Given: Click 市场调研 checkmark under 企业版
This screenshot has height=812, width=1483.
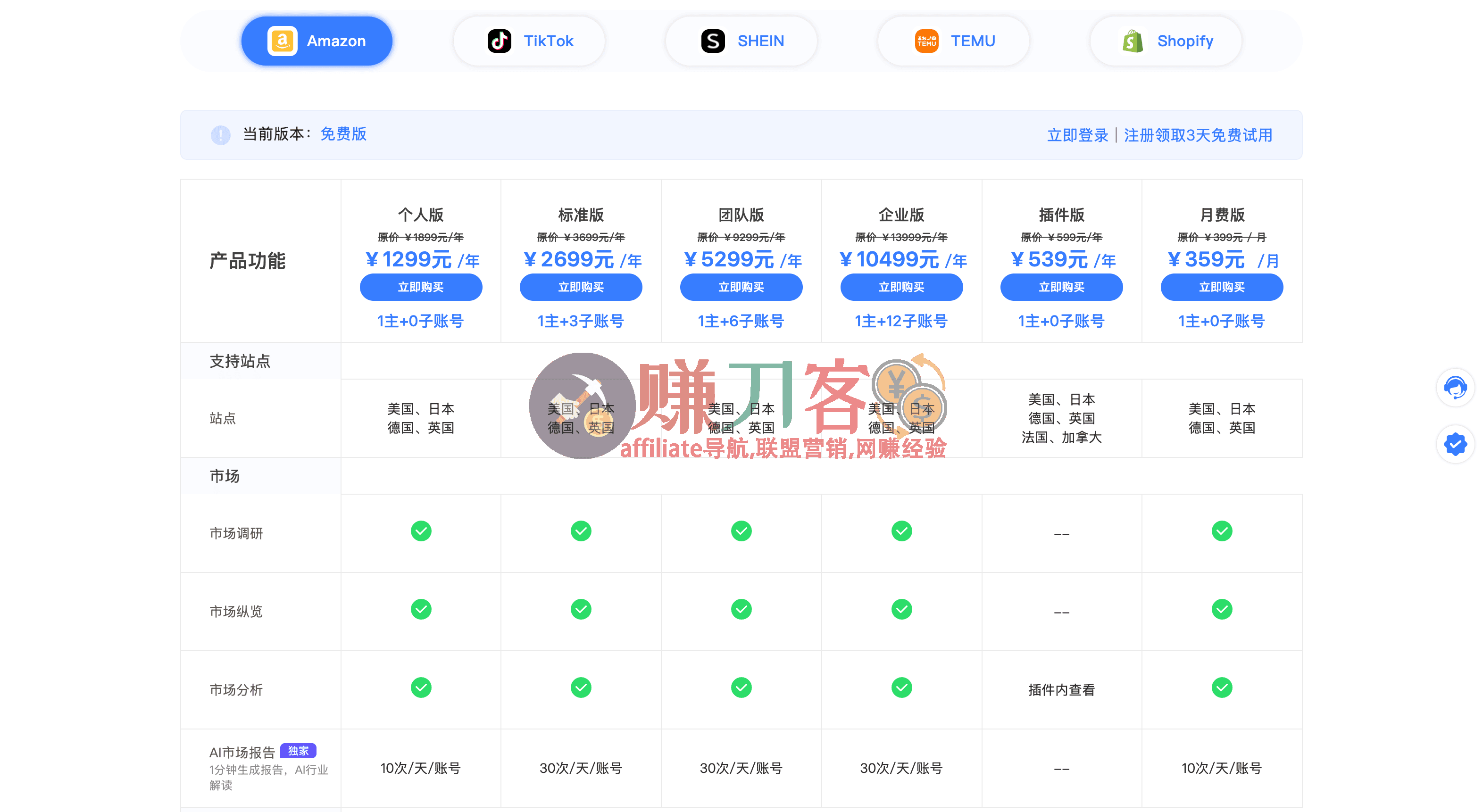Looking at the screenshot, I should (901, 531).
